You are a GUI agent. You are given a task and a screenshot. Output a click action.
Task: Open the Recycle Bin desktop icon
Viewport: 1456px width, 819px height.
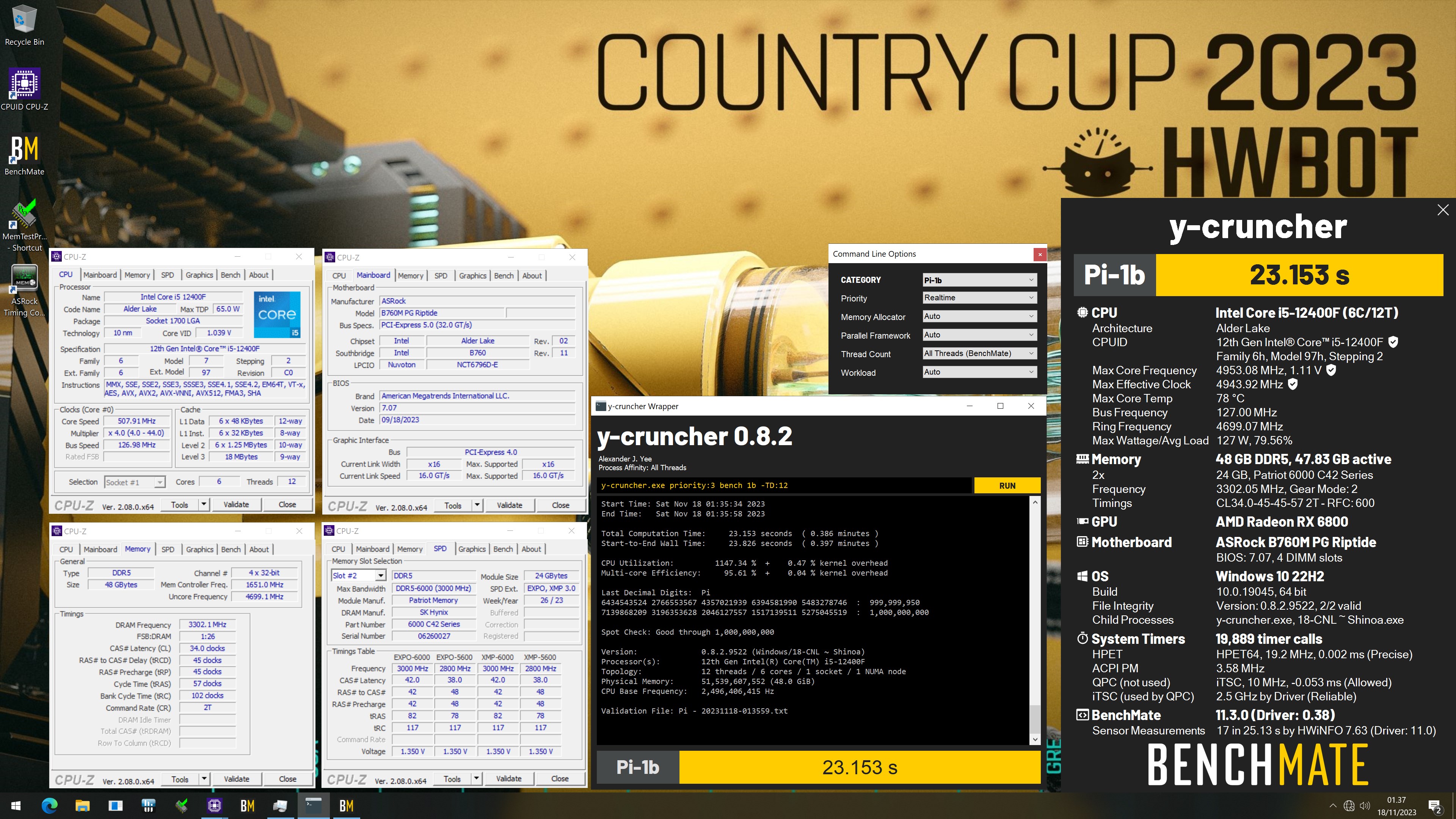24,25
